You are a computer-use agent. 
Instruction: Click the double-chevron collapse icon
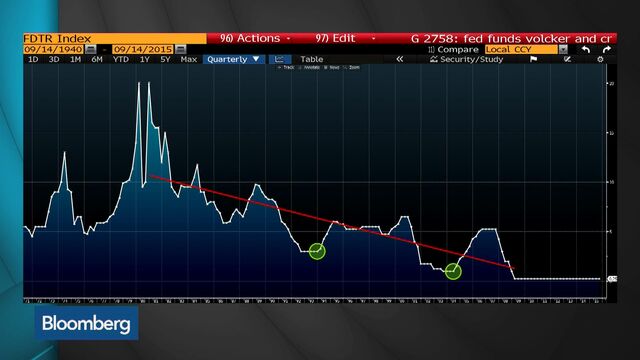[x=400, y=59]
